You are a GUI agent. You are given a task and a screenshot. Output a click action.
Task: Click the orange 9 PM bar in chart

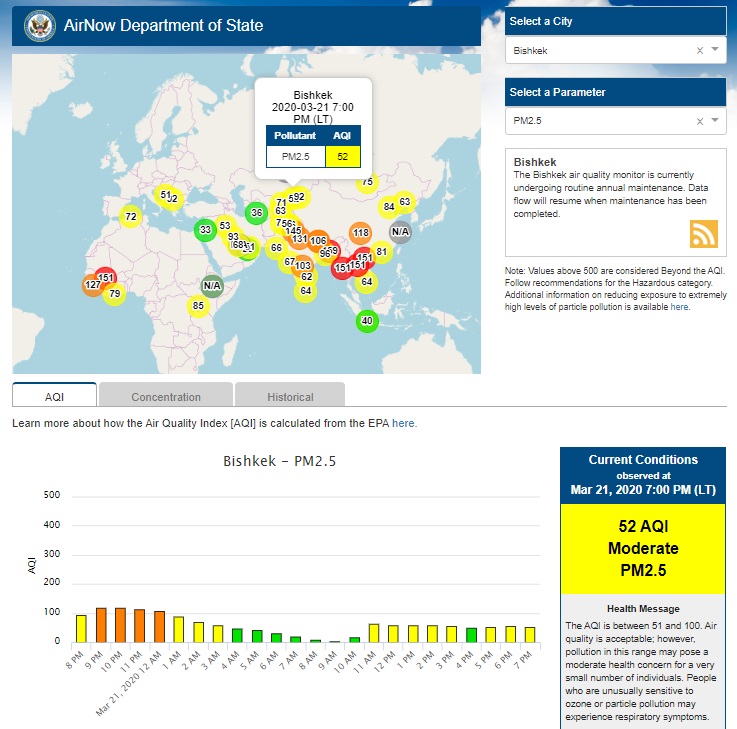coord(101,624)
